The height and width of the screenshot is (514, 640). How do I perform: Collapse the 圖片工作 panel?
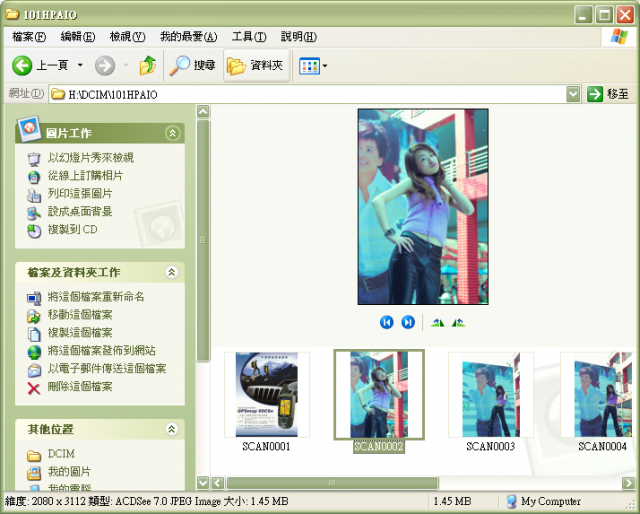[173, 133]
